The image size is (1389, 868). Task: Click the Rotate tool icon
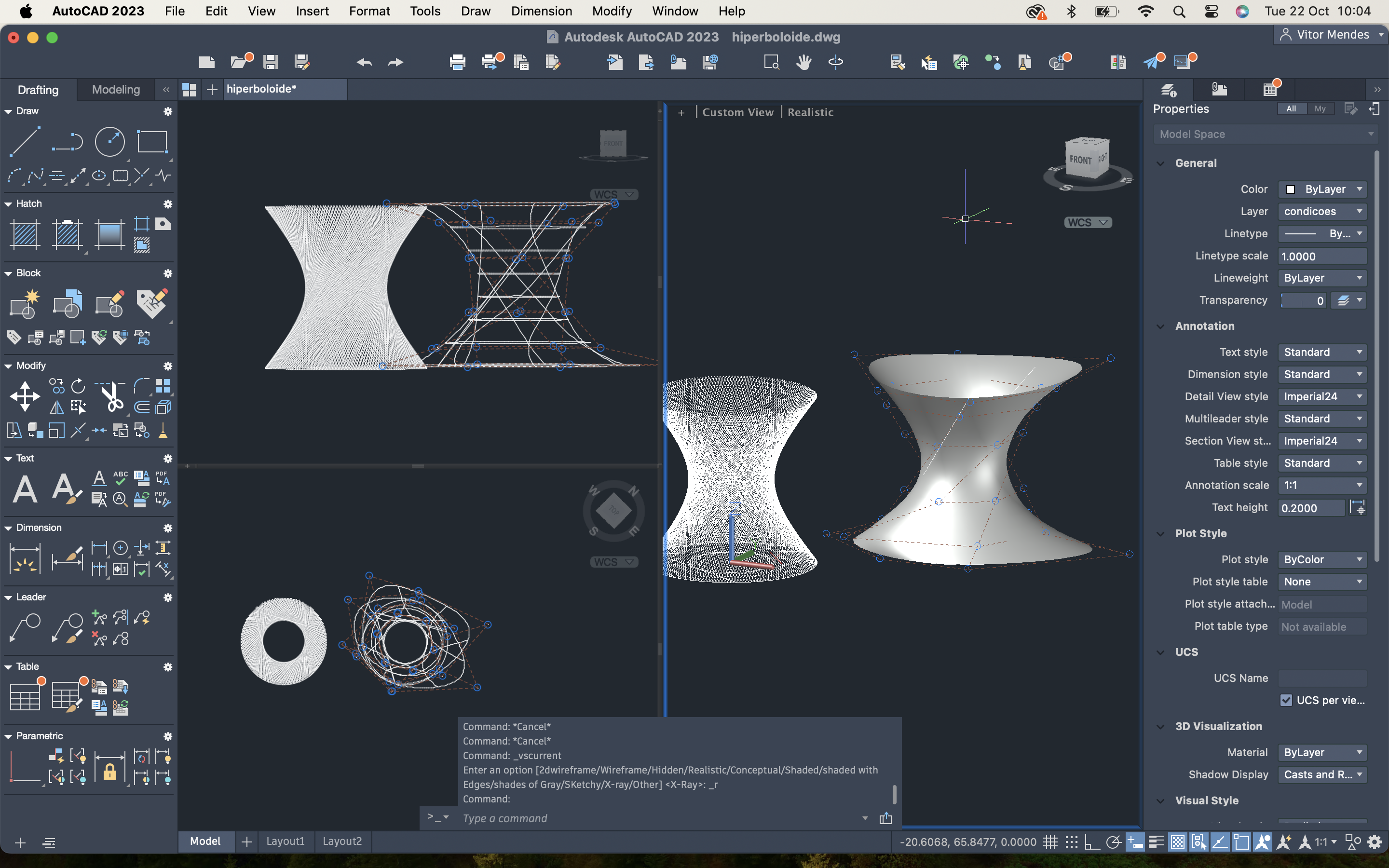[x=78, y=386]
